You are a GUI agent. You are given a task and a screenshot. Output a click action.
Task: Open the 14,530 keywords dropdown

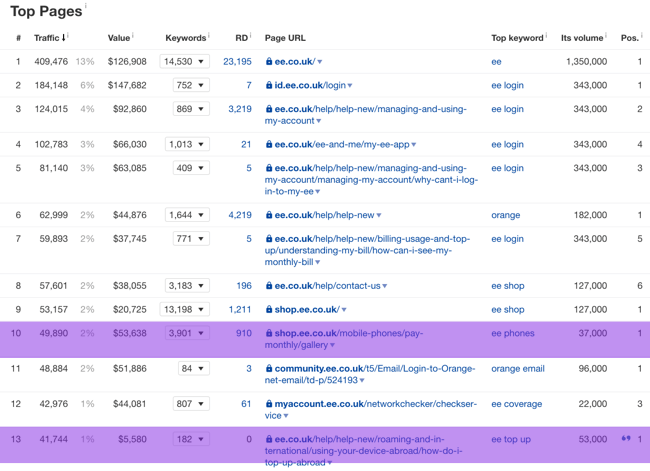click(x=186, y=62)
